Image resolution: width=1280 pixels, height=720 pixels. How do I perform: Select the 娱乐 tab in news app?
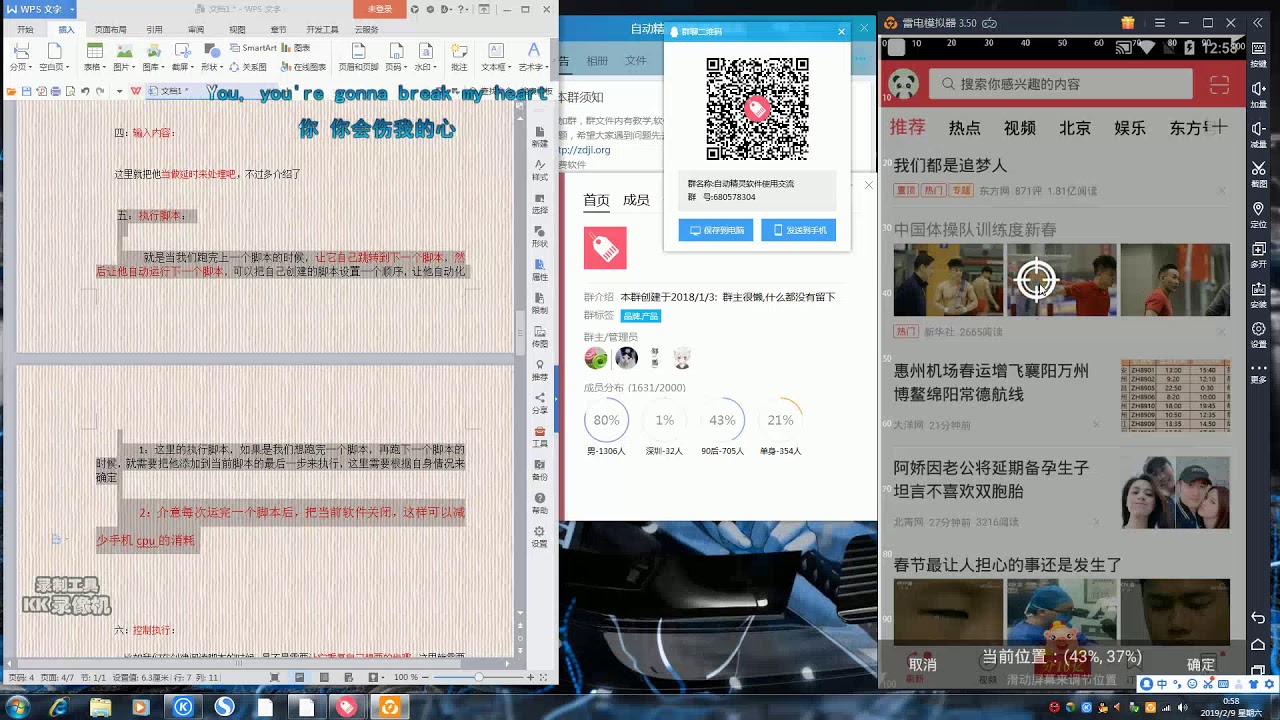click(1130, 128)
